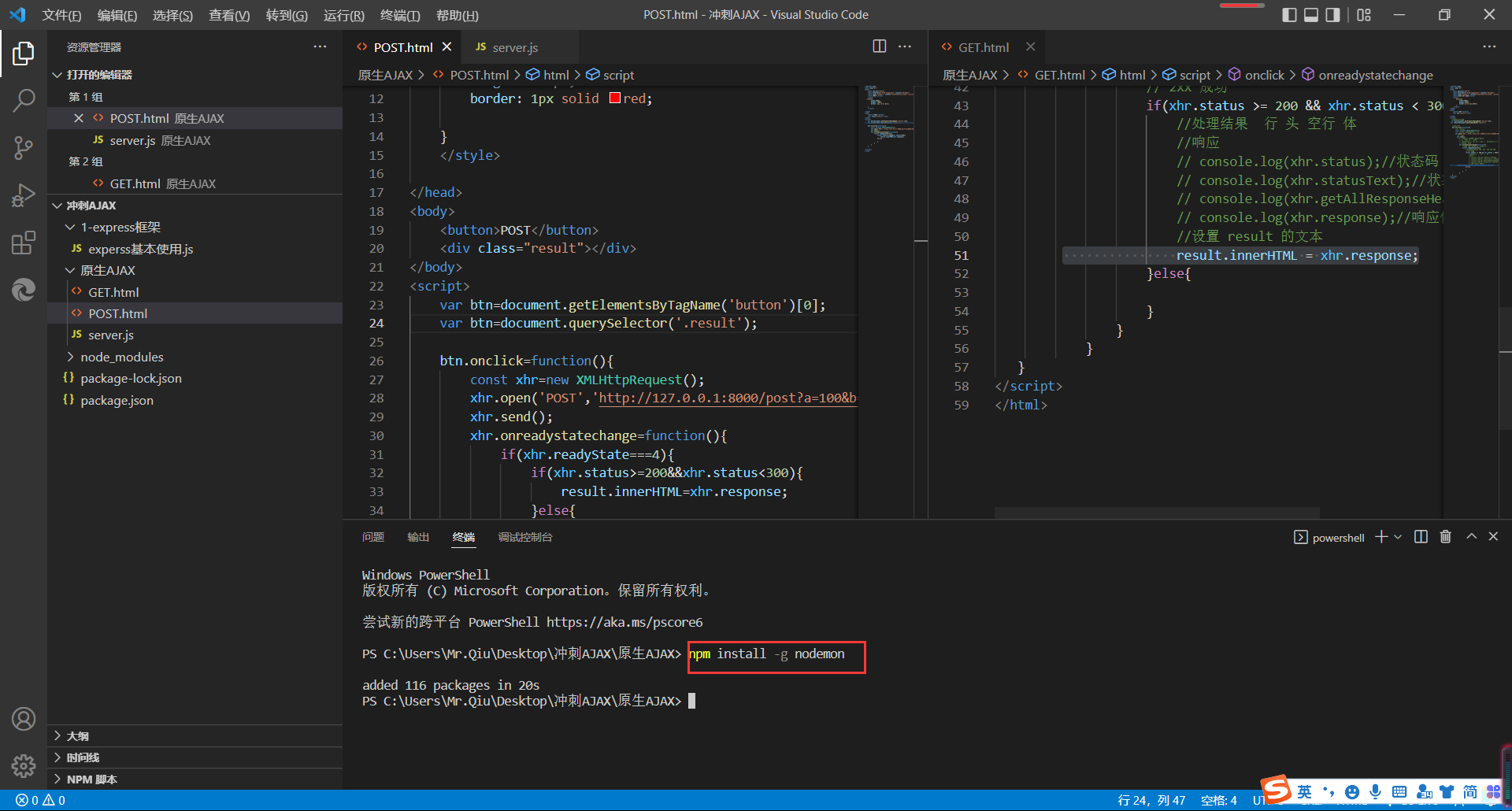Open the terminal profile dropdown arrow
Viewport: 1512px width, 811px height.
pos(1398,536)
